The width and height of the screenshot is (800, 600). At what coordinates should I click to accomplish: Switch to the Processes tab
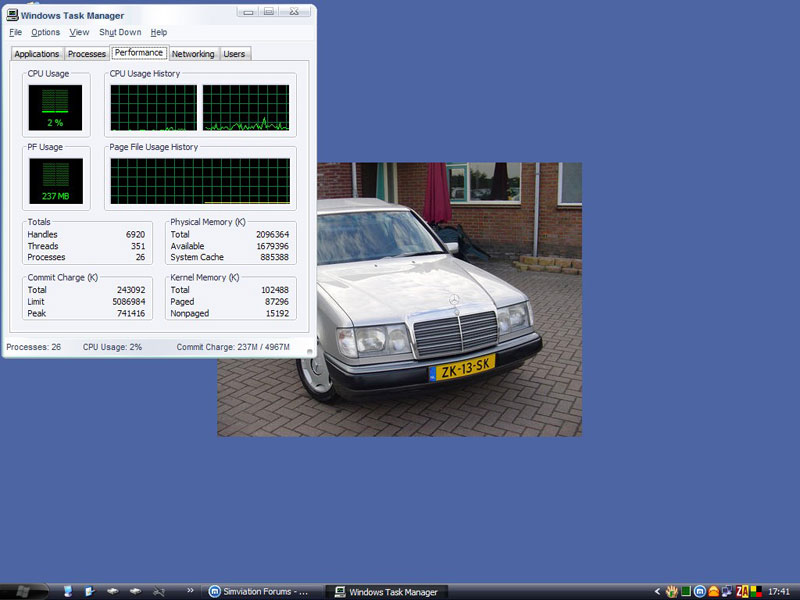87,54
